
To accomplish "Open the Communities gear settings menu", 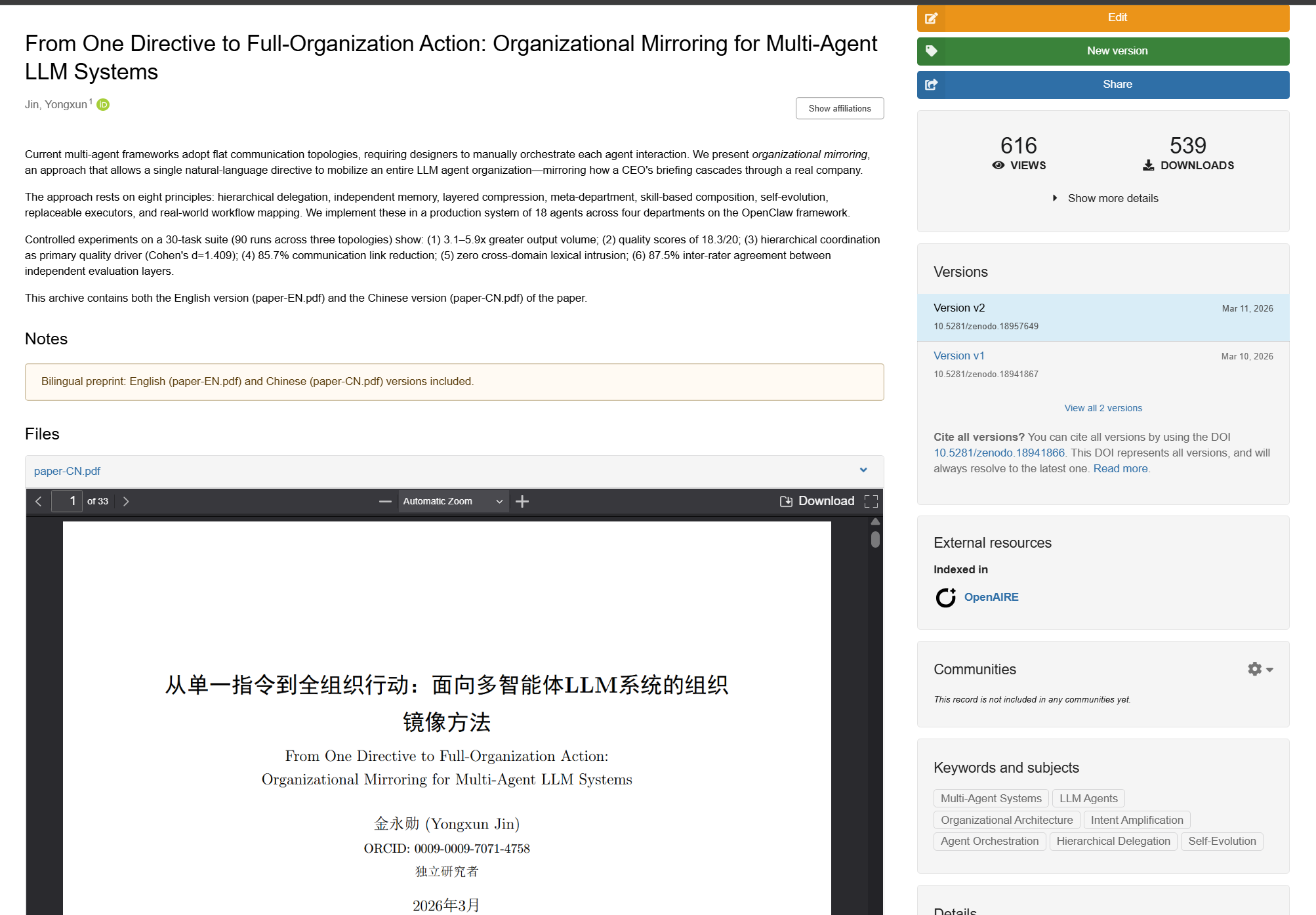I will (x=1260, y=669).
